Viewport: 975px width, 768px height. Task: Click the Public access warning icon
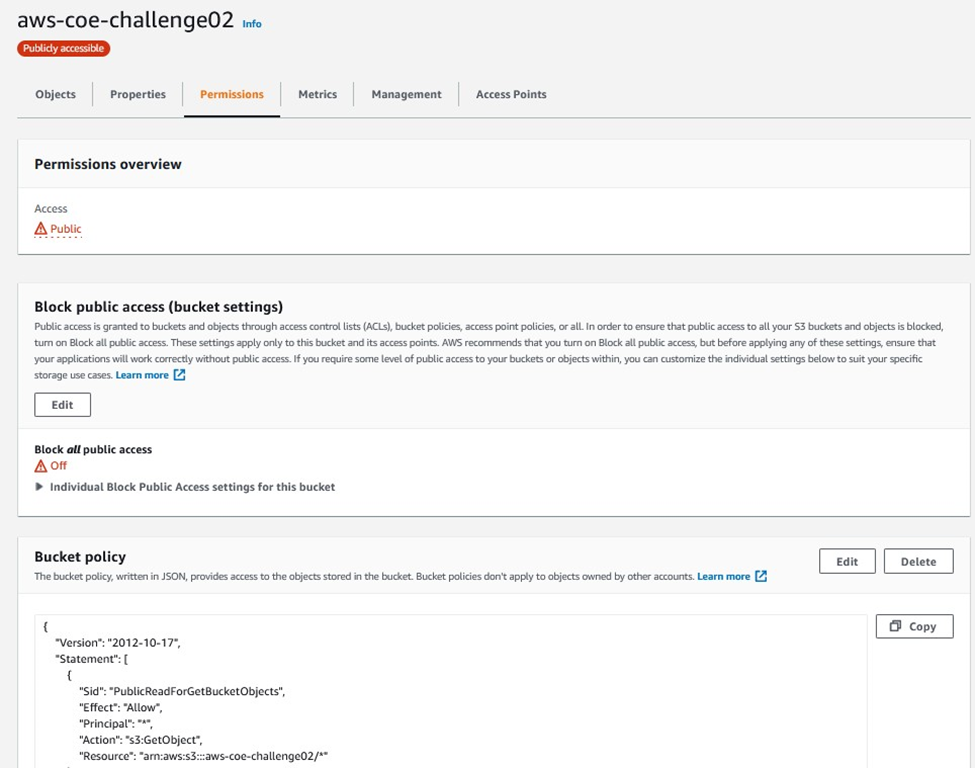click(41, 229)
